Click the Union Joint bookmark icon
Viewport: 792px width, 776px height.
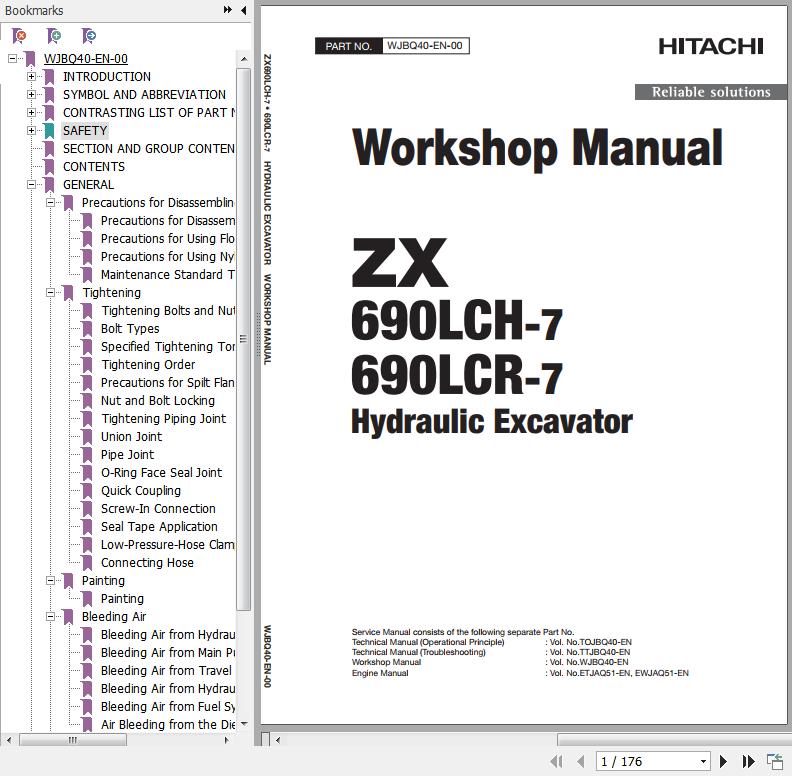(x=87, y=437)
